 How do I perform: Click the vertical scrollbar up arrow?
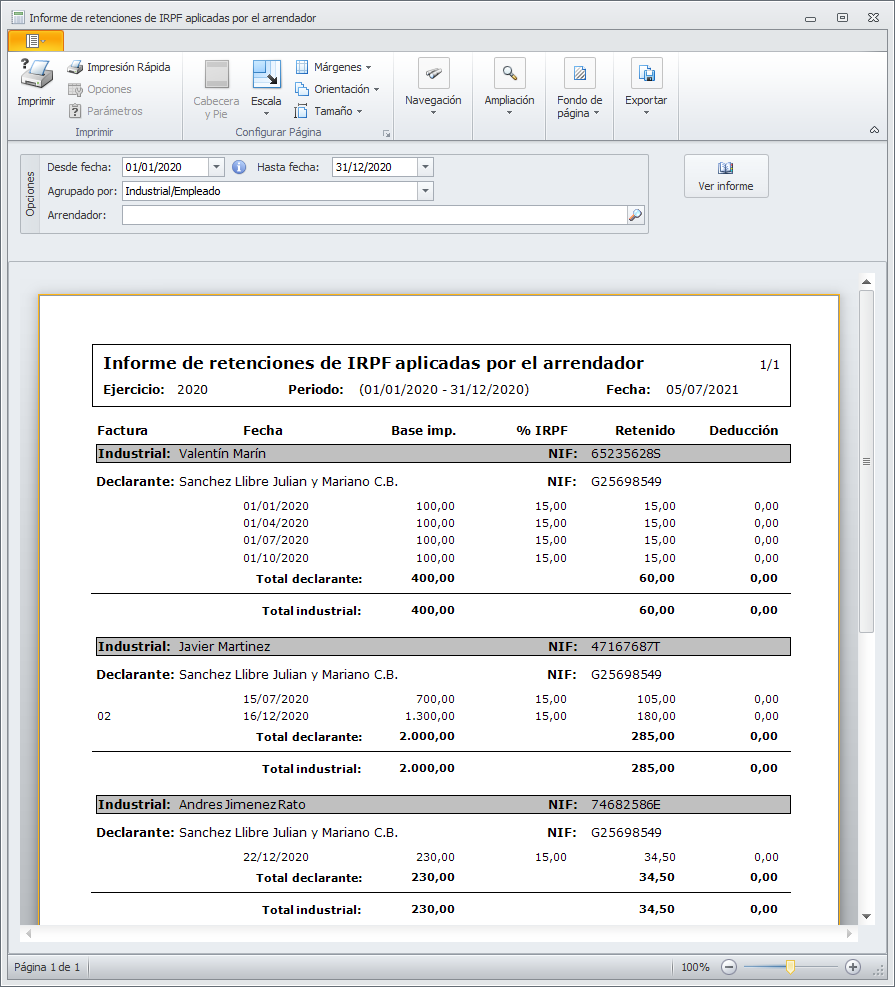click(x=867, y=281)
